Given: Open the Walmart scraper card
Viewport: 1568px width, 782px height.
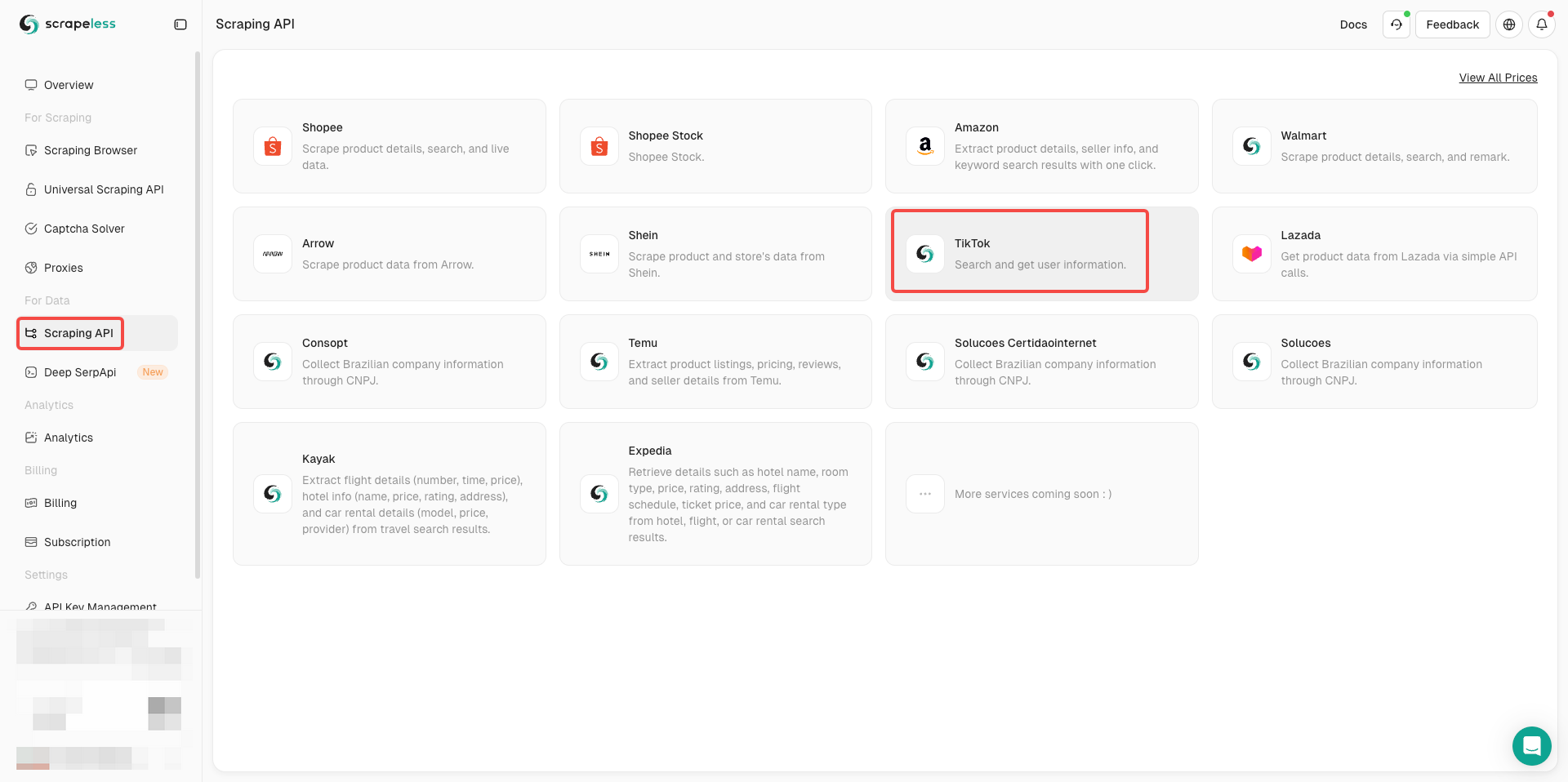Looking at the screenshot, I should pos(1374,146).
